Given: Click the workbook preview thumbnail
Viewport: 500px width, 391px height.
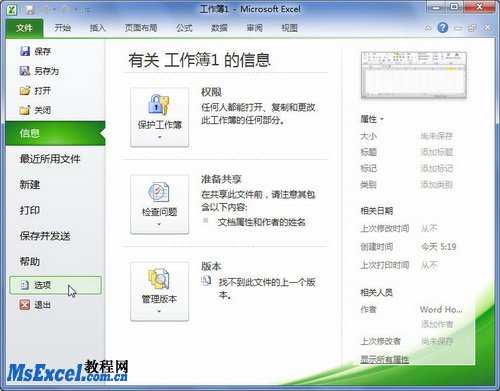Looking at the screenshot, I should pyautogui.click(x=414, y=75).
